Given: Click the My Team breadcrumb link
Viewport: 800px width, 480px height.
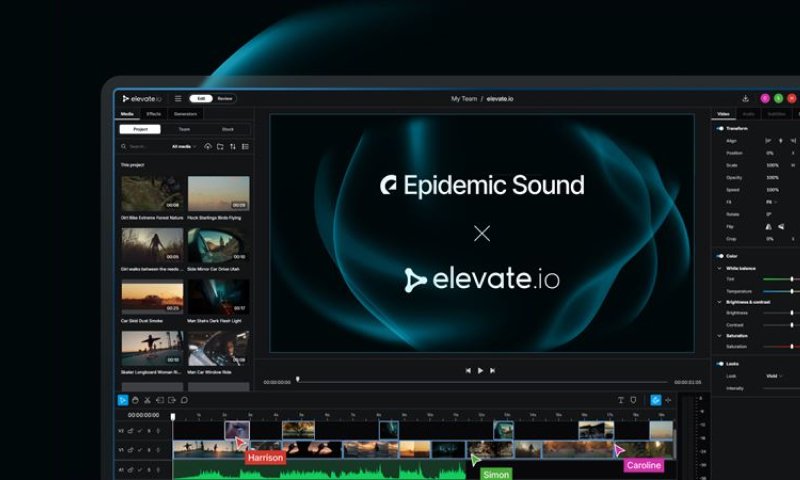Looking at the screenshot, I should tap(464, 99).
